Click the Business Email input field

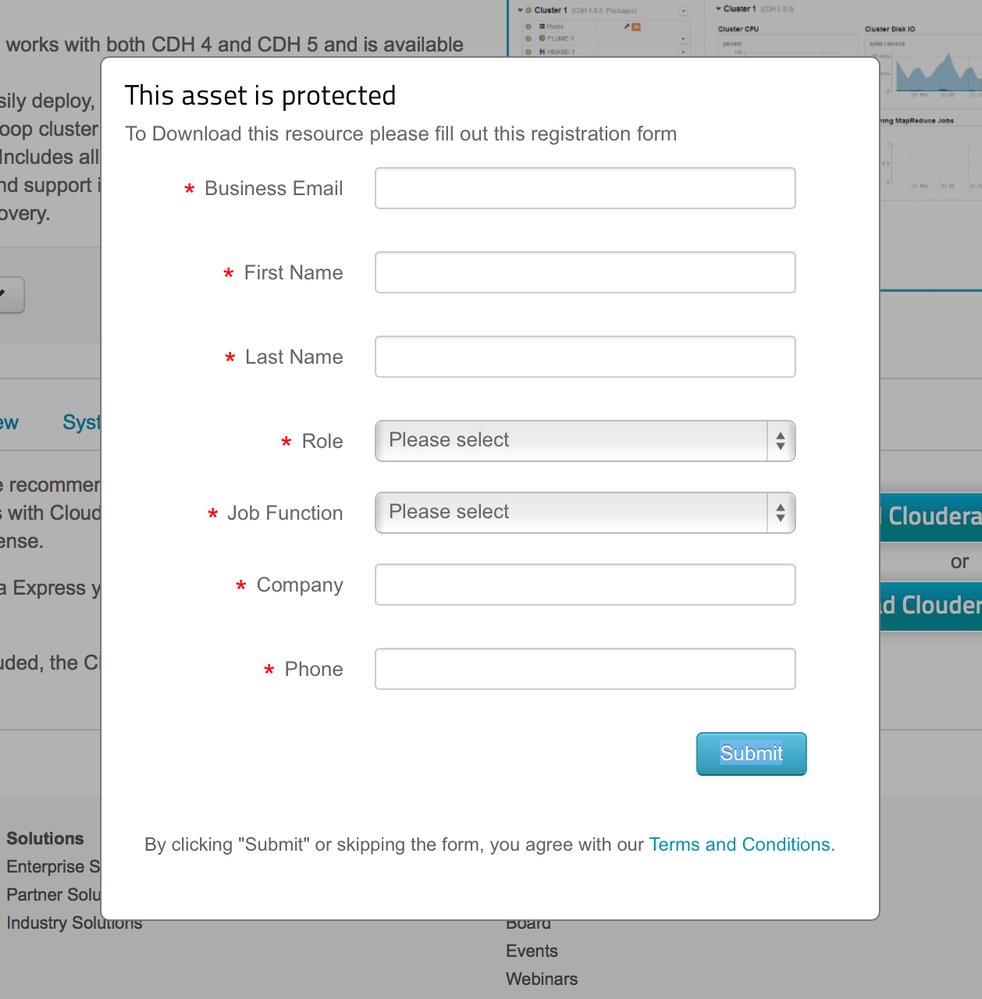coord(585,188)
